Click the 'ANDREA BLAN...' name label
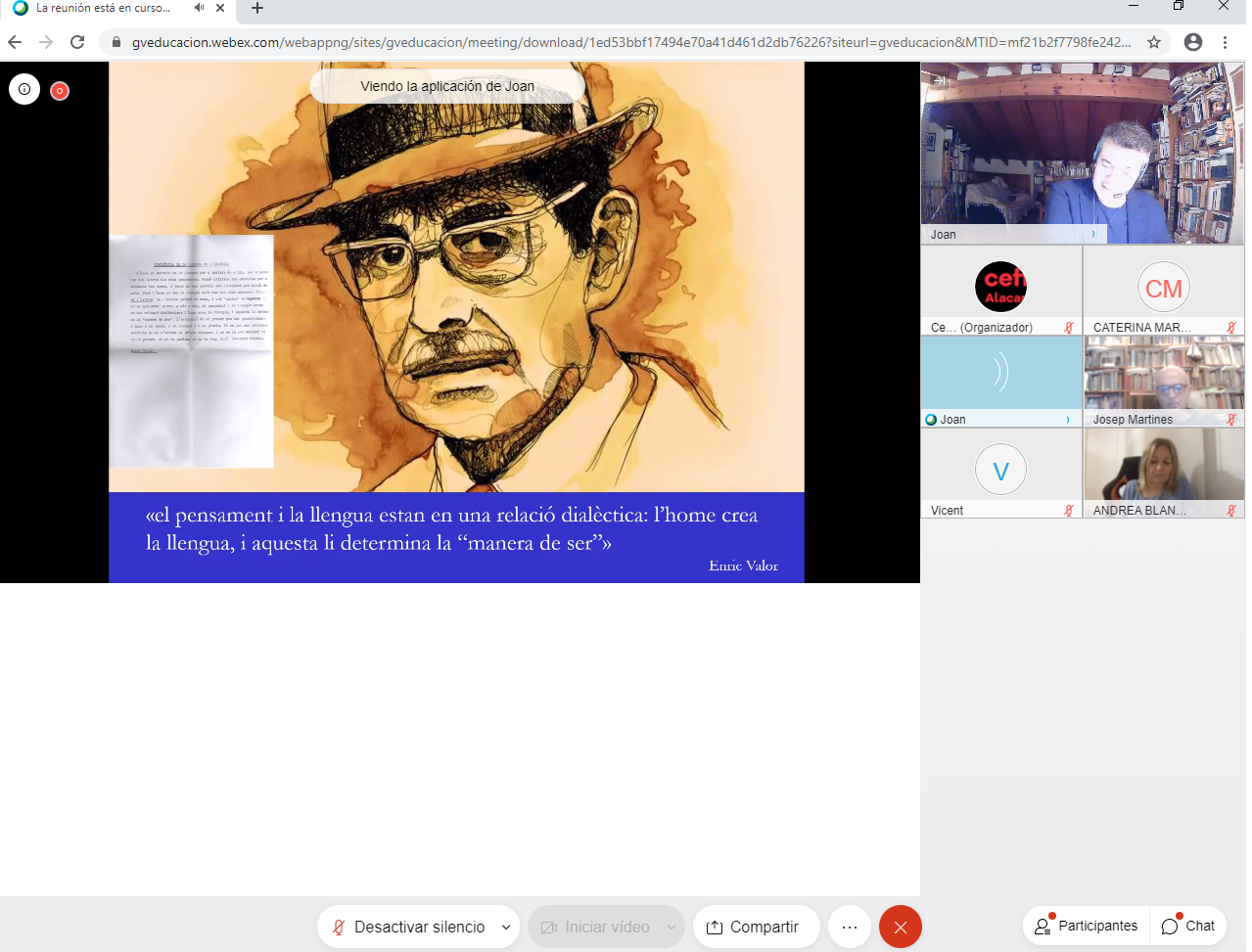 pos(1139,511)
